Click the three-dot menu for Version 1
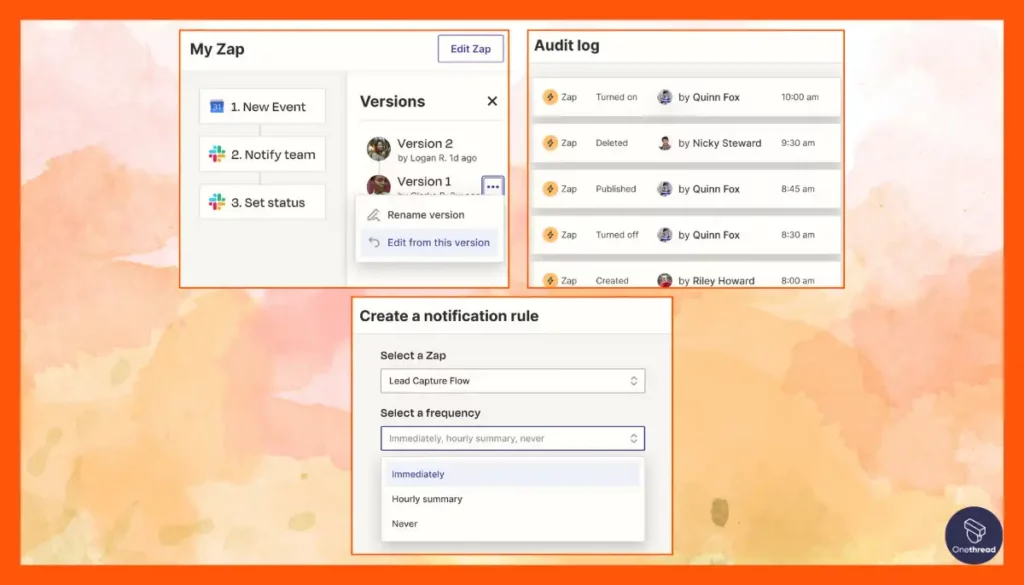The image size is (1024, 585). coord(492,187)
